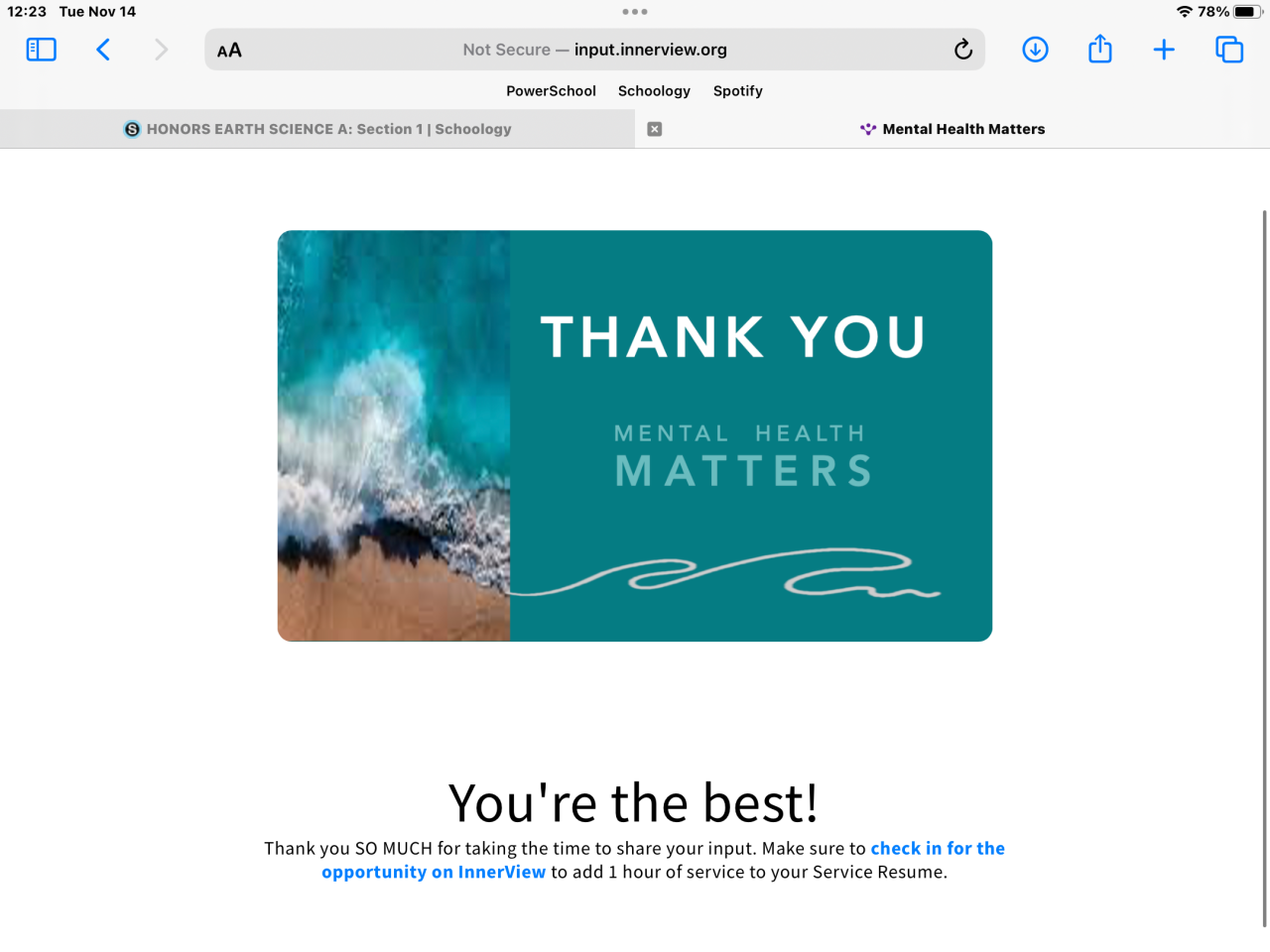The width and height of the screenshot is (1270, 952).
Task: Show the Safari sidebar
Action: pyautogui.click(x=41, y=50)
